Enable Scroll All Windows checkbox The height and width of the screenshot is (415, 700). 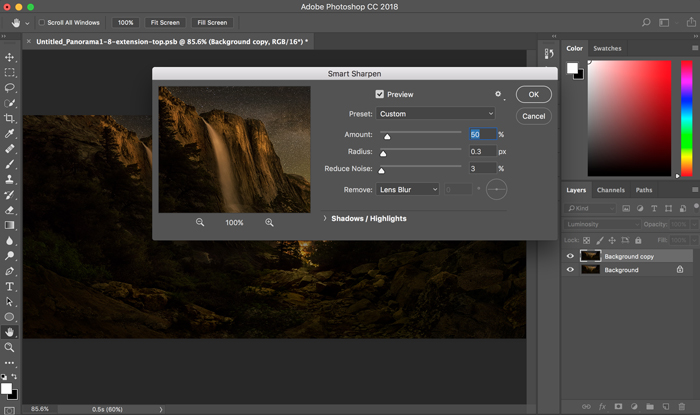pos(42,22)
